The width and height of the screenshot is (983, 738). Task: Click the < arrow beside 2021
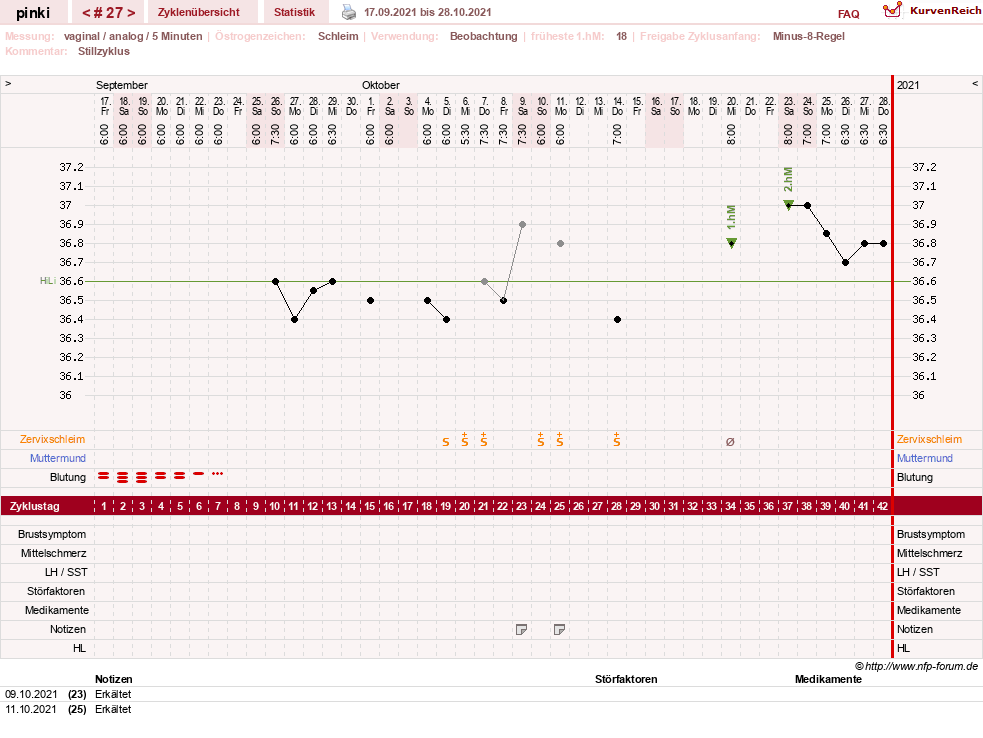click(x=975, y=83)
